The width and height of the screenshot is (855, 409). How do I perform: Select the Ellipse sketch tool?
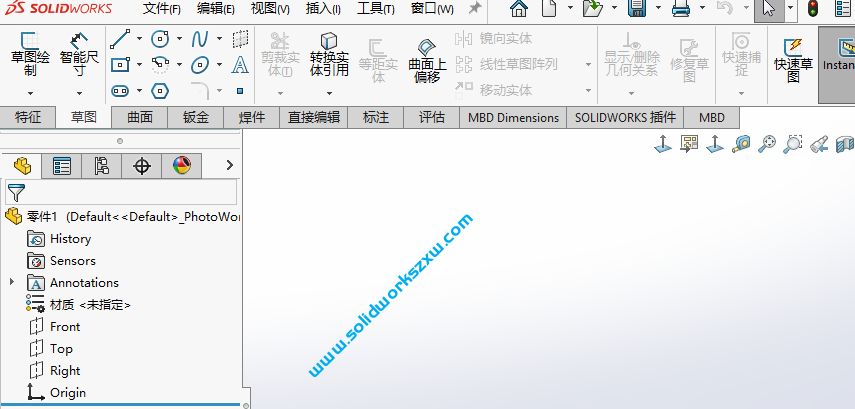pyautogui.click(x=200, y=65)
